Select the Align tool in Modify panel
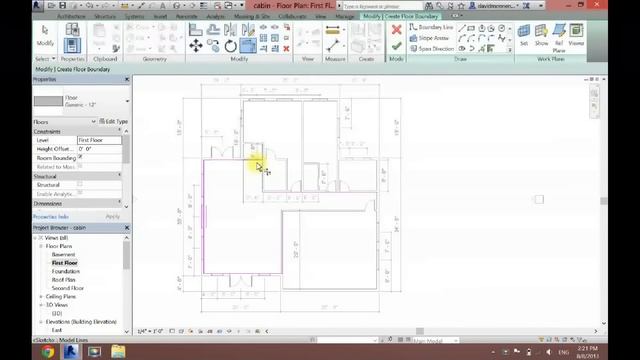The height and width of the screenshot is (360, 640). [196, 30]
